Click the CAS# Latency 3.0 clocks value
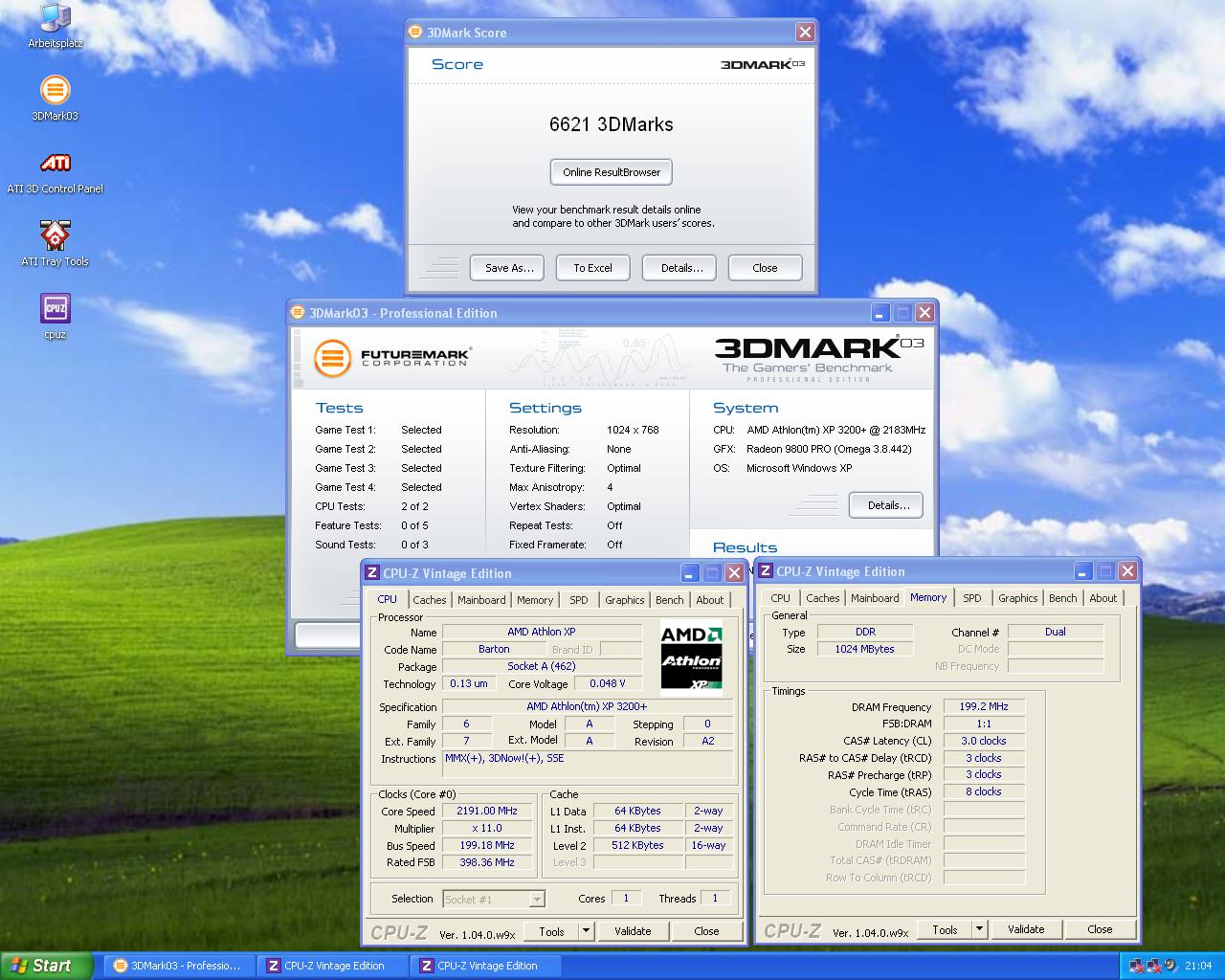This screenshot has height=980, width=1225. pos(984,741)
